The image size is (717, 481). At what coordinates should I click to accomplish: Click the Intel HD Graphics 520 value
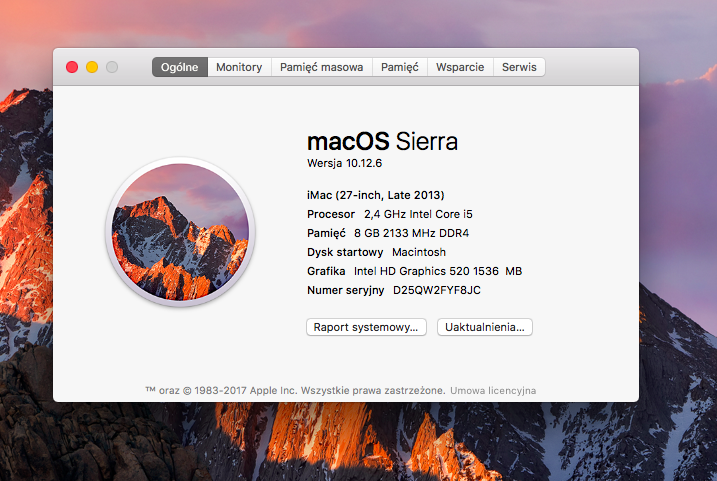click(438, 271)
